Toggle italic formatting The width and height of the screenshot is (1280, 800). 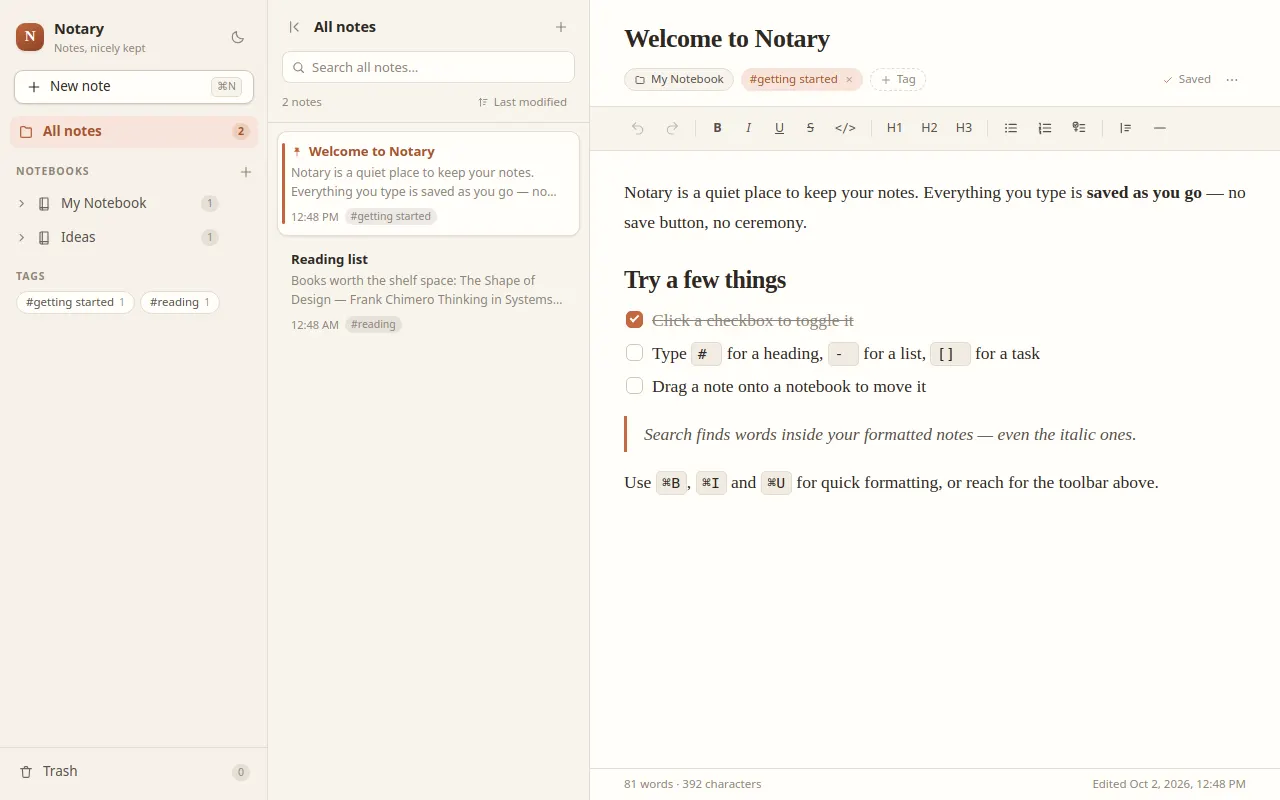748,128
